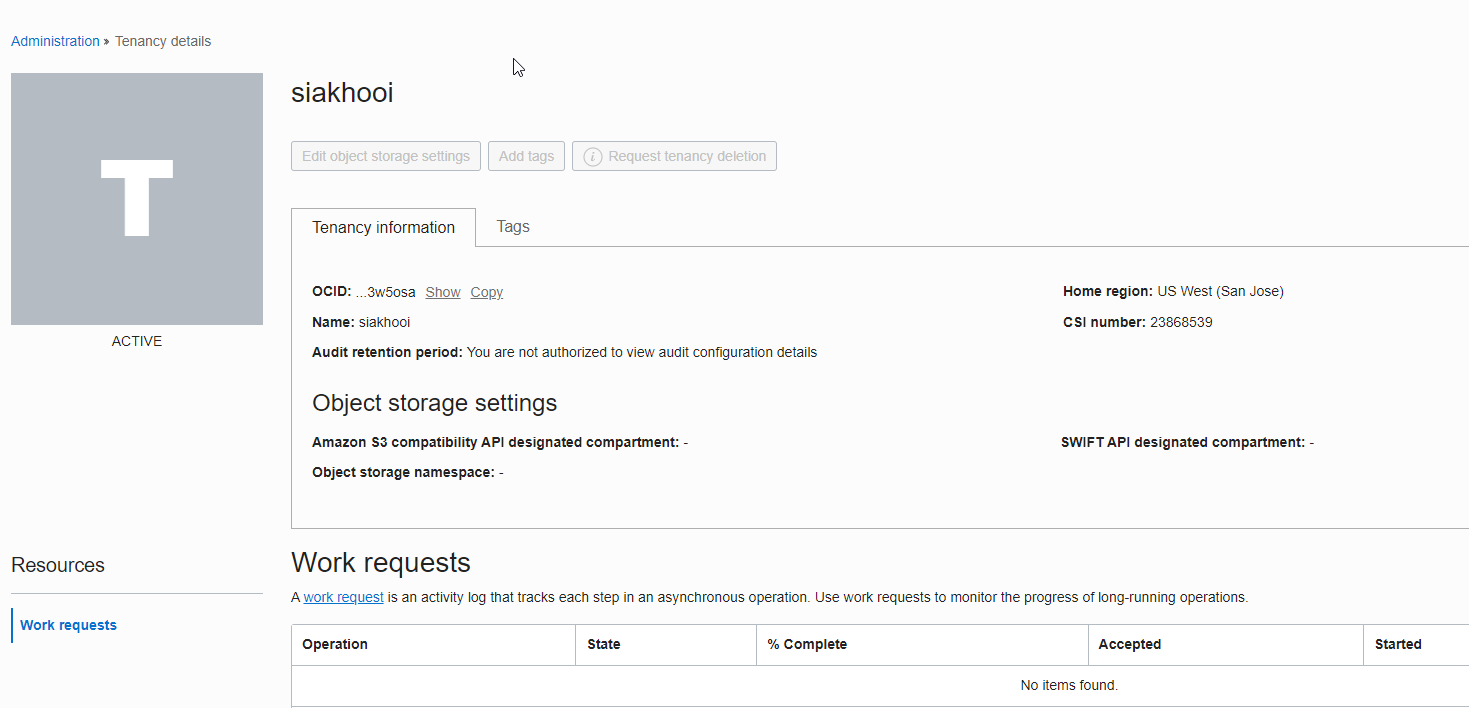Click the ACTIVE status label under the avatar
The height and width of the screenshot is (708, 1469).
click(136, 340)
